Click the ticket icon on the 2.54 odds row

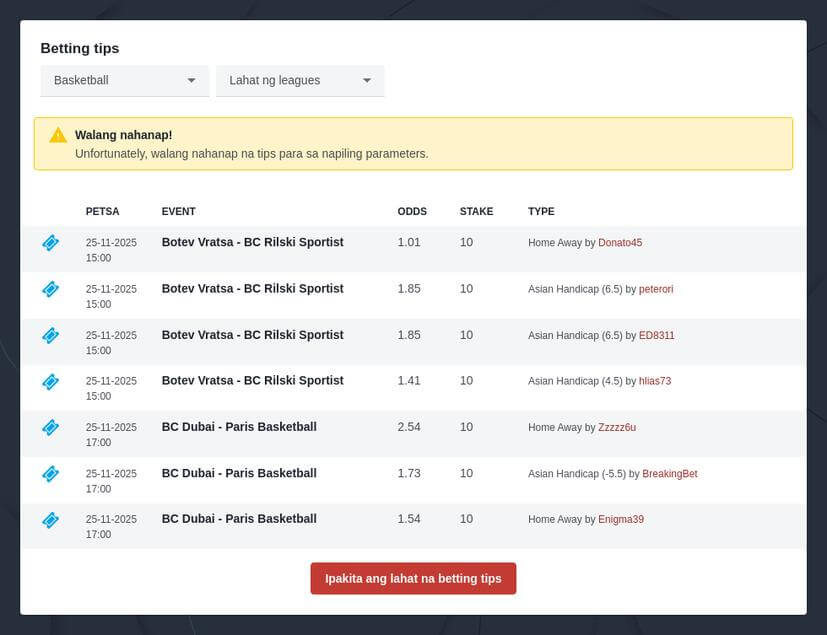tap(50, 427)
